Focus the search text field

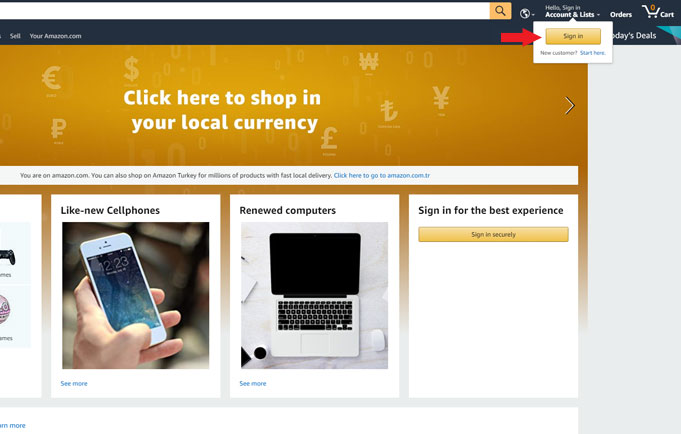tap(245, 10)
